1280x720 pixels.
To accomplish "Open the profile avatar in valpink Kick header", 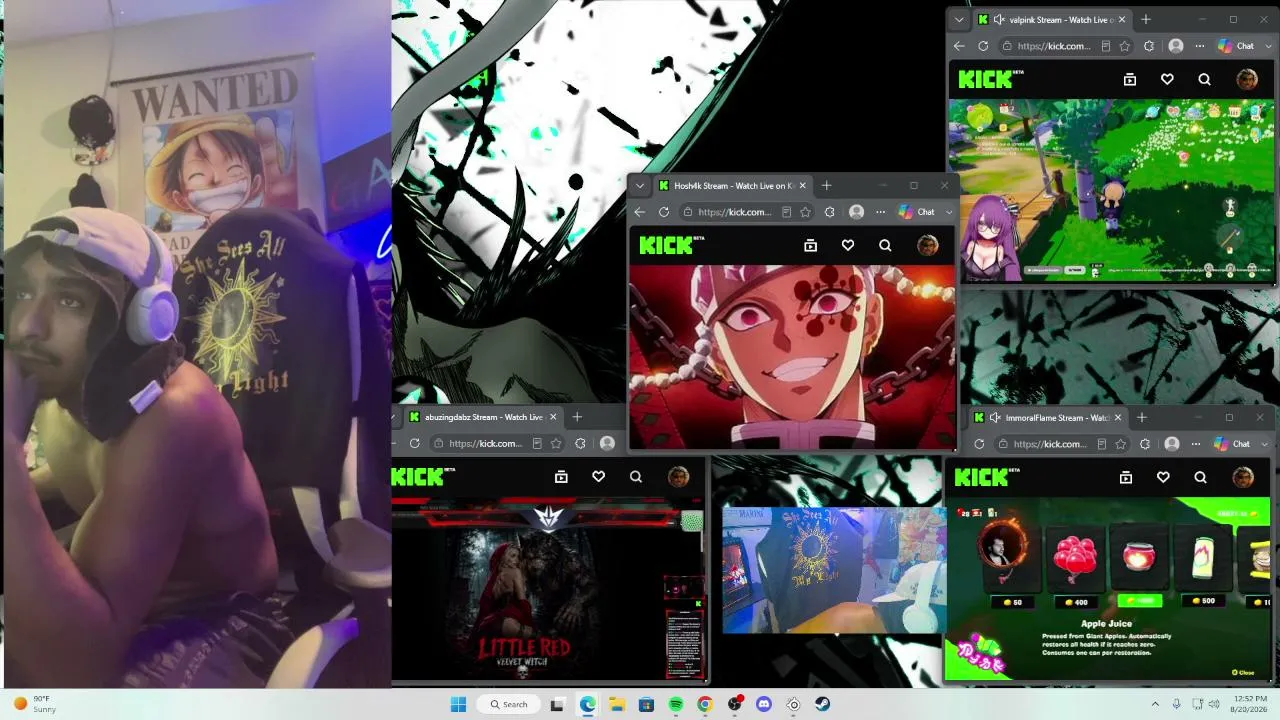I will tap(1246, 80).
